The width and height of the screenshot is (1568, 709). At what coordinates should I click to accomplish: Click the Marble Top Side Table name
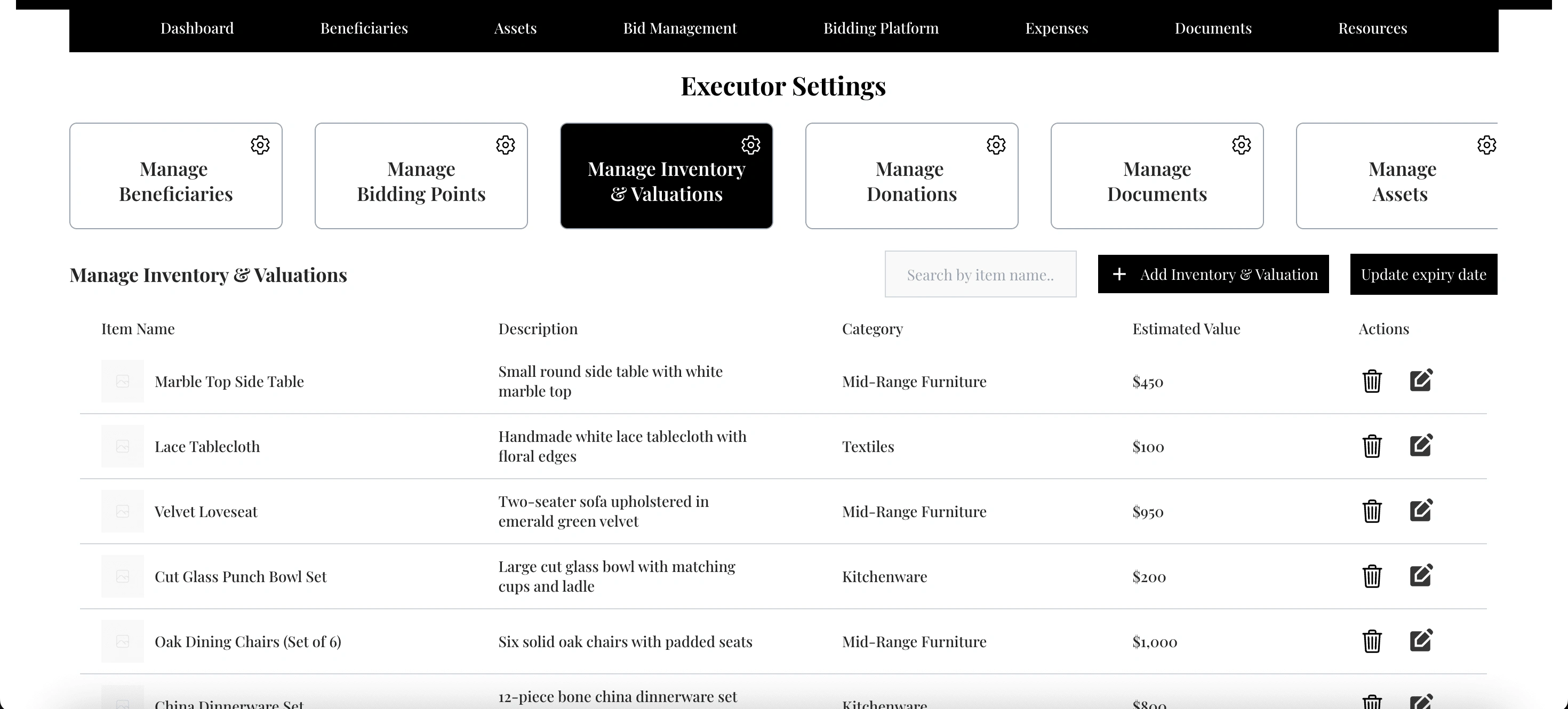(229, 382)
